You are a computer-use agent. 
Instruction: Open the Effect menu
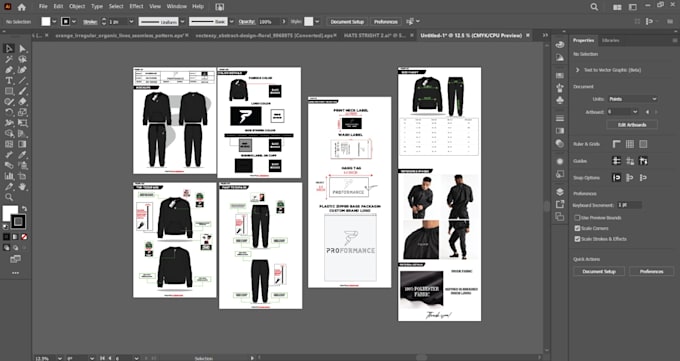[x=136, y=7]
